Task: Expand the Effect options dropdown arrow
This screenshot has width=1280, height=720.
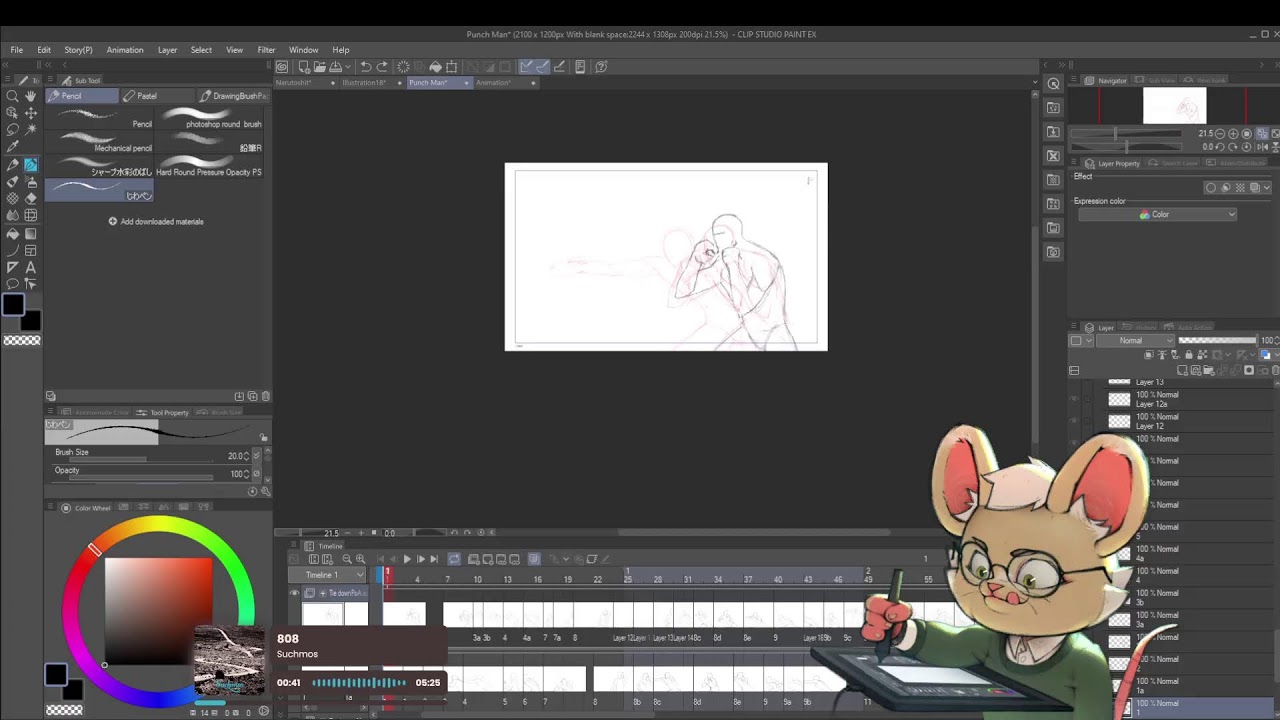Action: coord(1268,187)
